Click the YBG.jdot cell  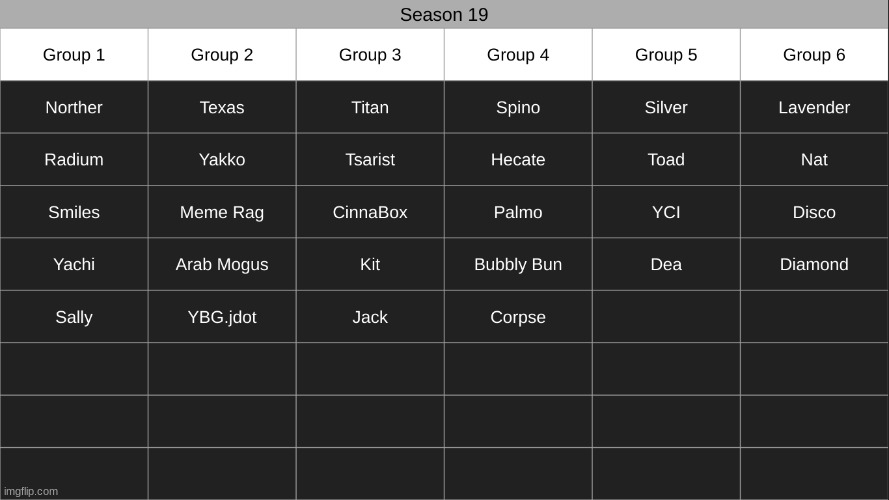[x=222, y=317]
